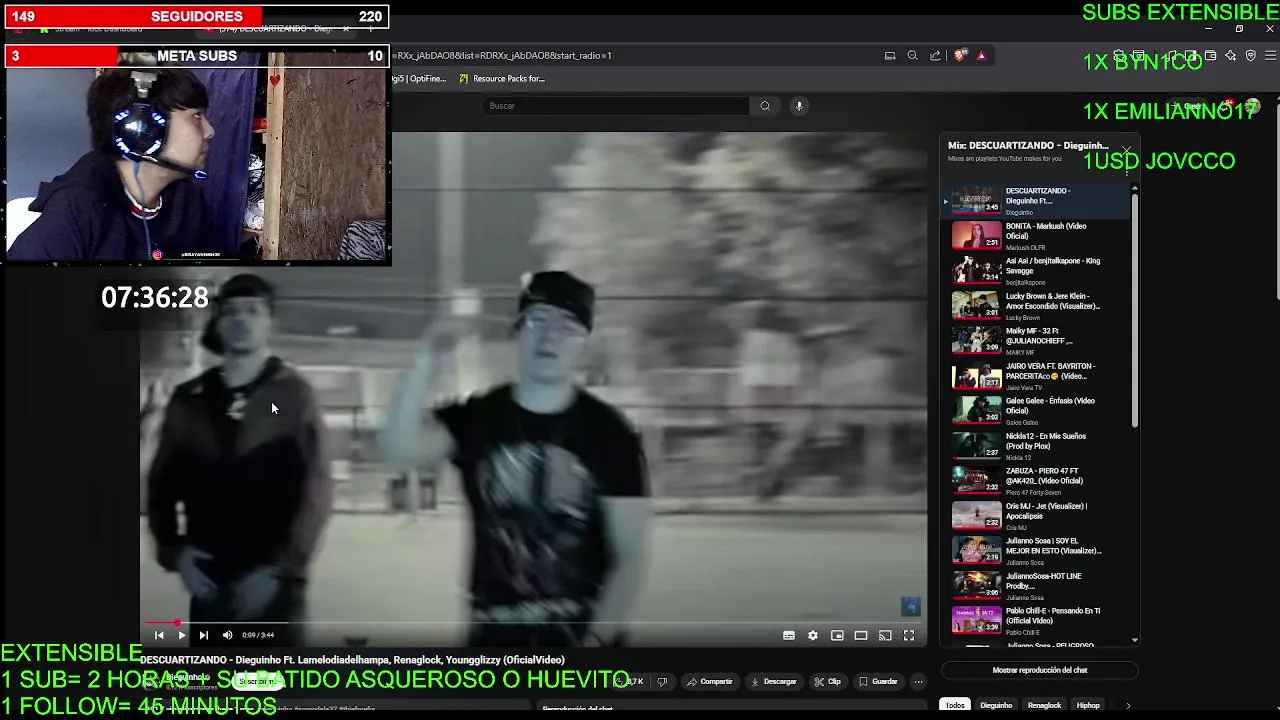
Task: Select 'Asi Asi / benjitalkapone' playlist video
Action: 1038,271
